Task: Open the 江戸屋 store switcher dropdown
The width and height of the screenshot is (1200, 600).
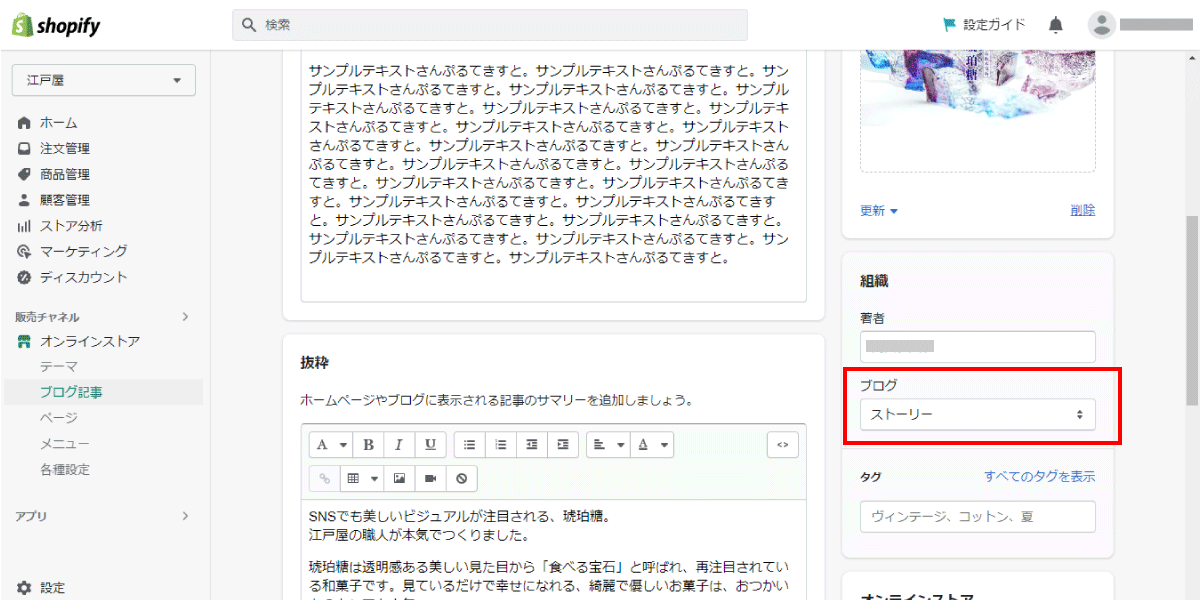Action: (x=104, y=80)
